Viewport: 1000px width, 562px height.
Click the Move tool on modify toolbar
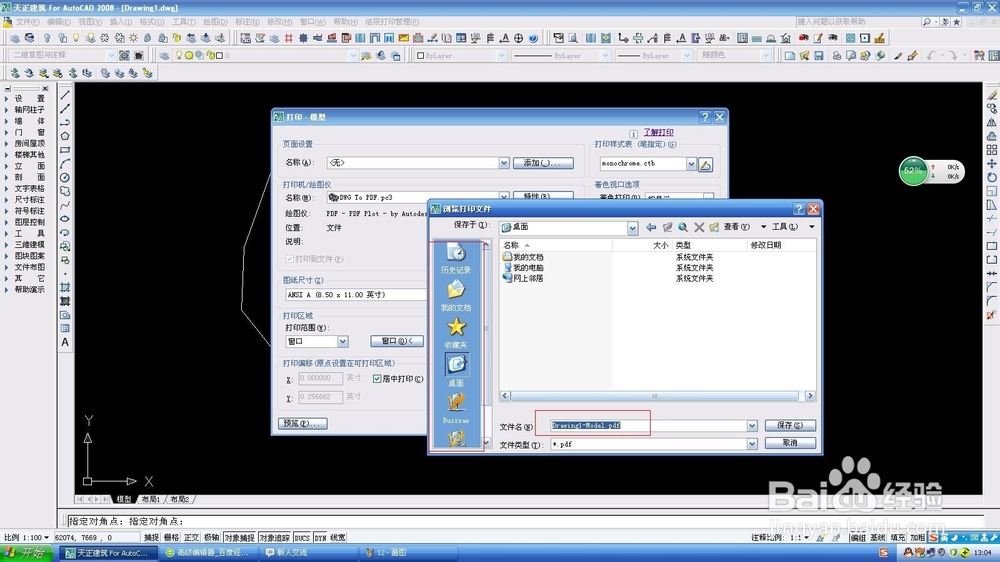point(992,163)
